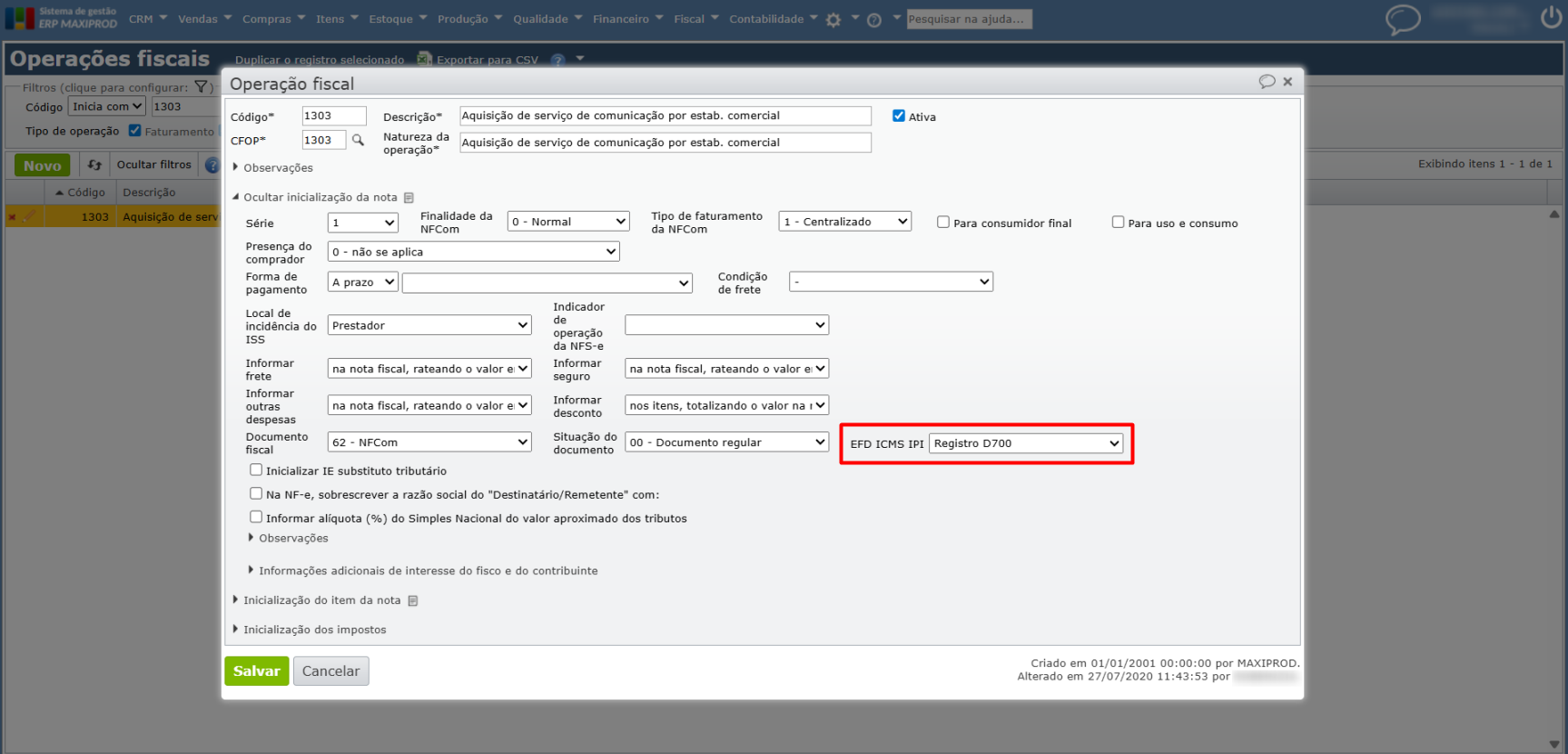The height and width of the screenshot is (754, 1568).
Task: Open the Finalidade da NFCom dropdown
Action: coord(568,222)
